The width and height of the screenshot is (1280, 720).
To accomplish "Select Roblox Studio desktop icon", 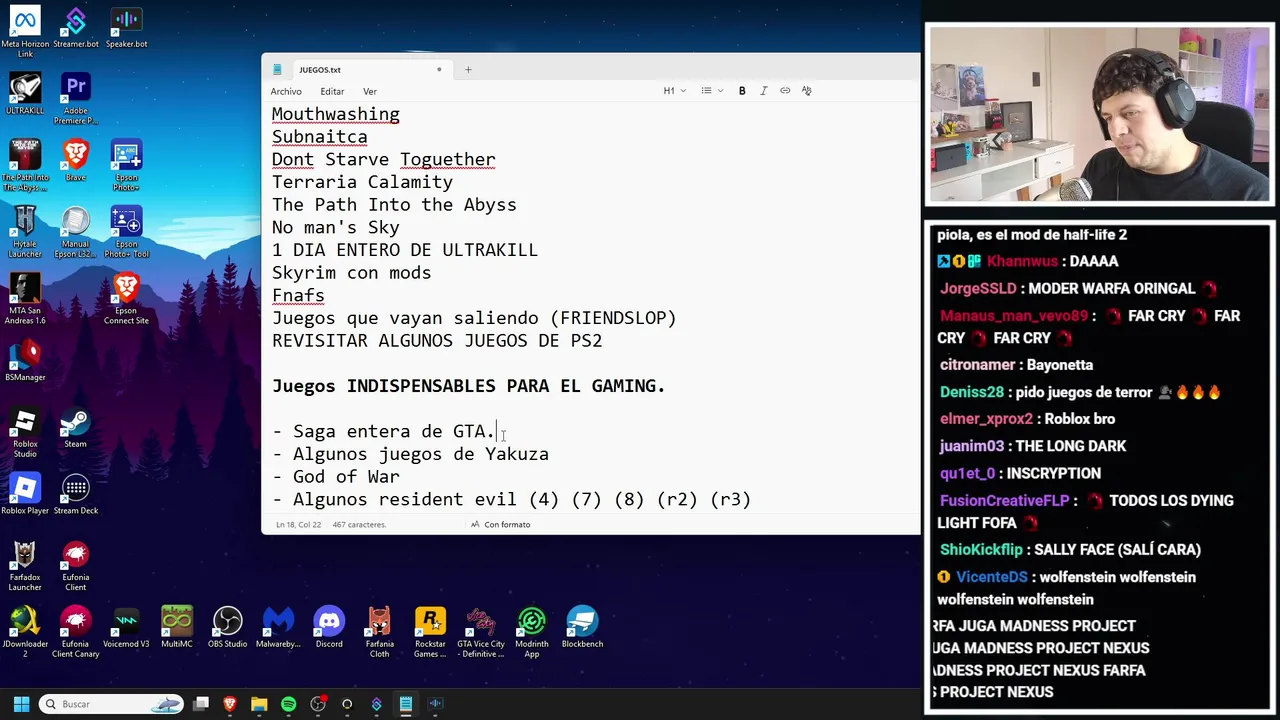I will (25, 432).
